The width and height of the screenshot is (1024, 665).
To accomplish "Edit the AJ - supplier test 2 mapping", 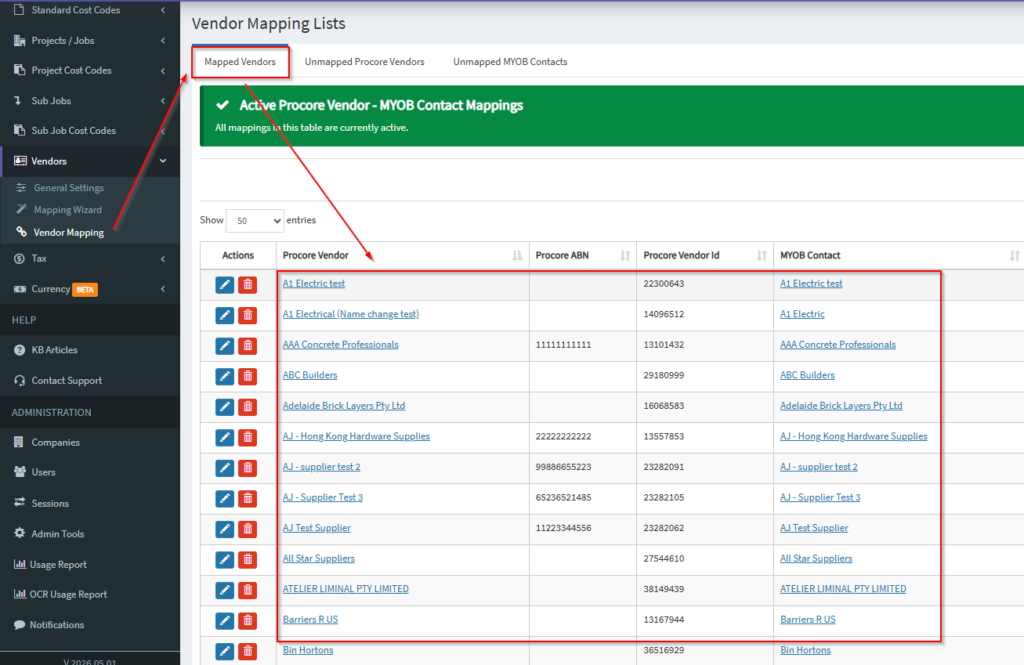I will [x=225, y=468].
